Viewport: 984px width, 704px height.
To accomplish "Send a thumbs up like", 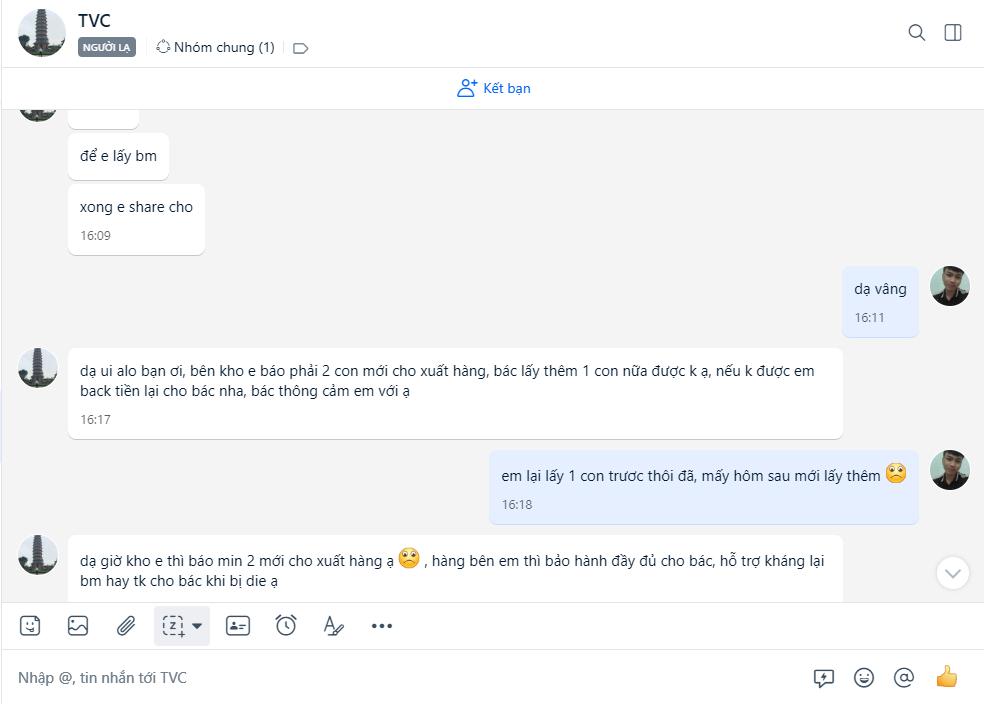I will coord(946,677).
